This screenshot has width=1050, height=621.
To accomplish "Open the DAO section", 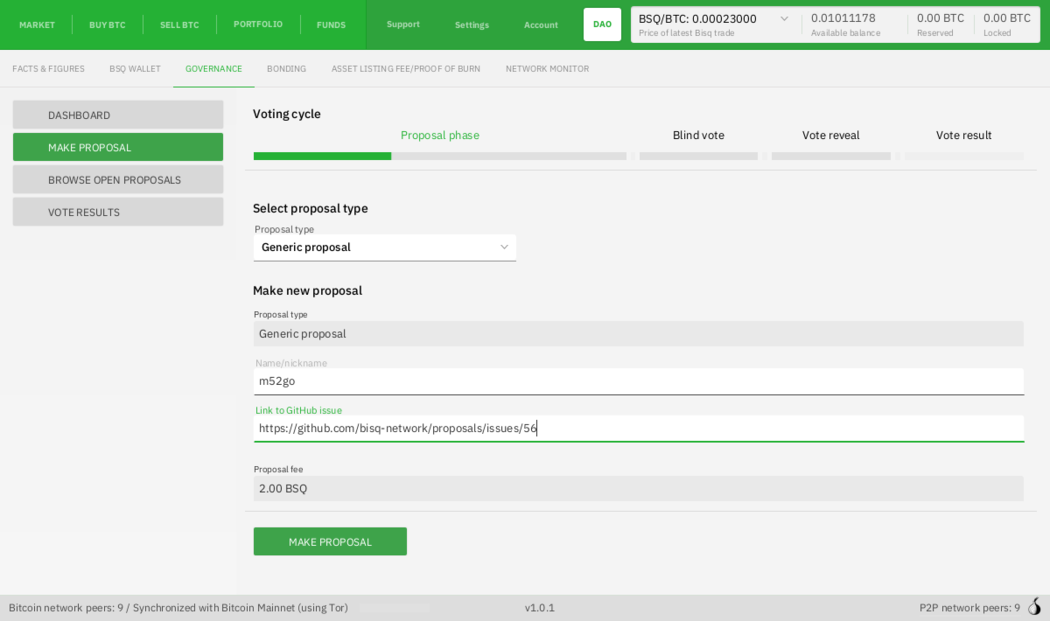I will coord(602,24).
